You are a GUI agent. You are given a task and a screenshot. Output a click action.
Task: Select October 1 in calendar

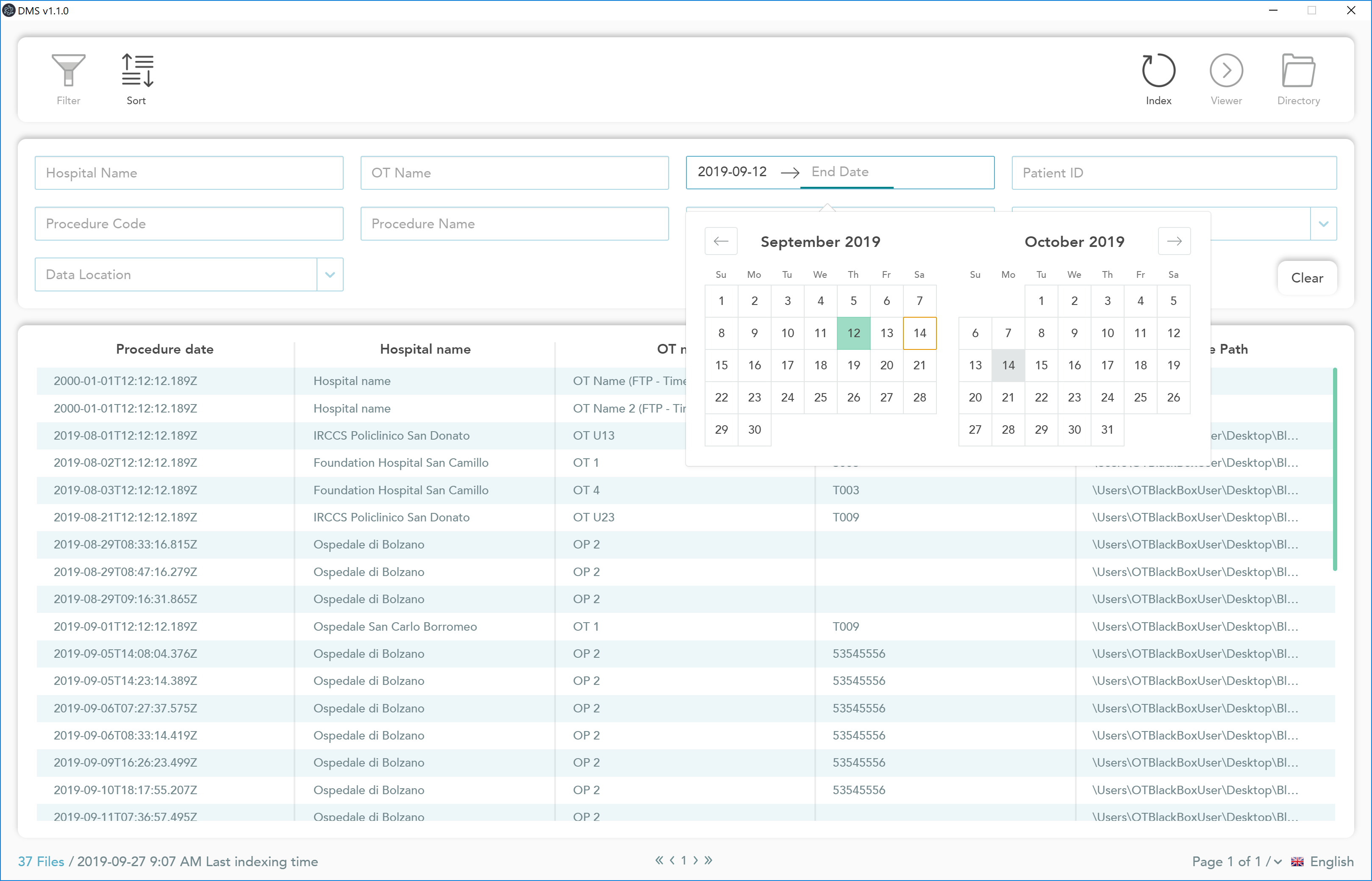(x=1041, y=301)
